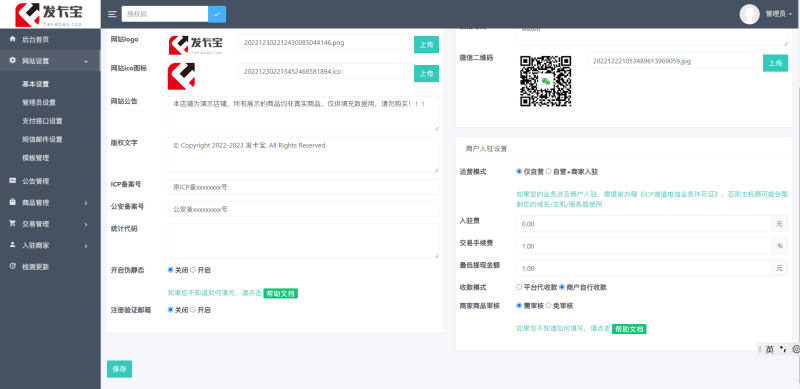
Task: Click the QR code filename input field
Action: [x=675, y=61]
